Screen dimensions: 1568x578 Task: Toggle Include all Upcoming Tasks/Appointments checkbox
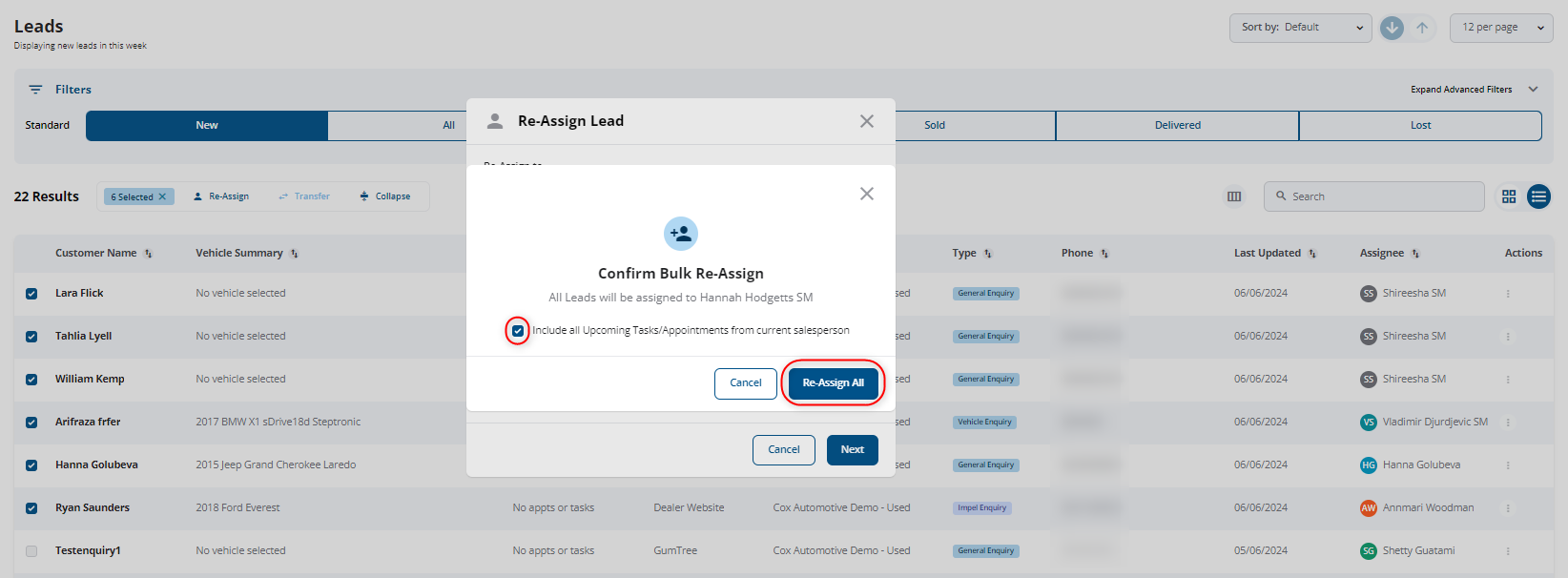[x=518, y=331]
